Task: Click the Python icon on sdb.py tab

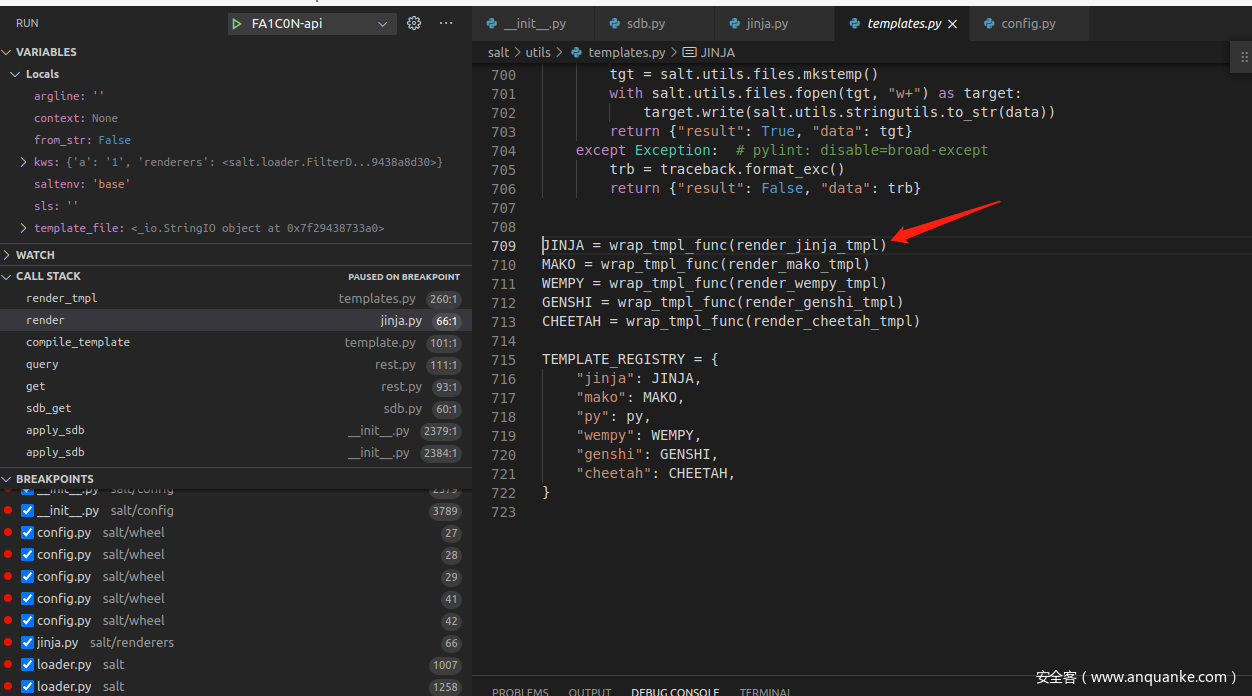Action: pos(614,23)
